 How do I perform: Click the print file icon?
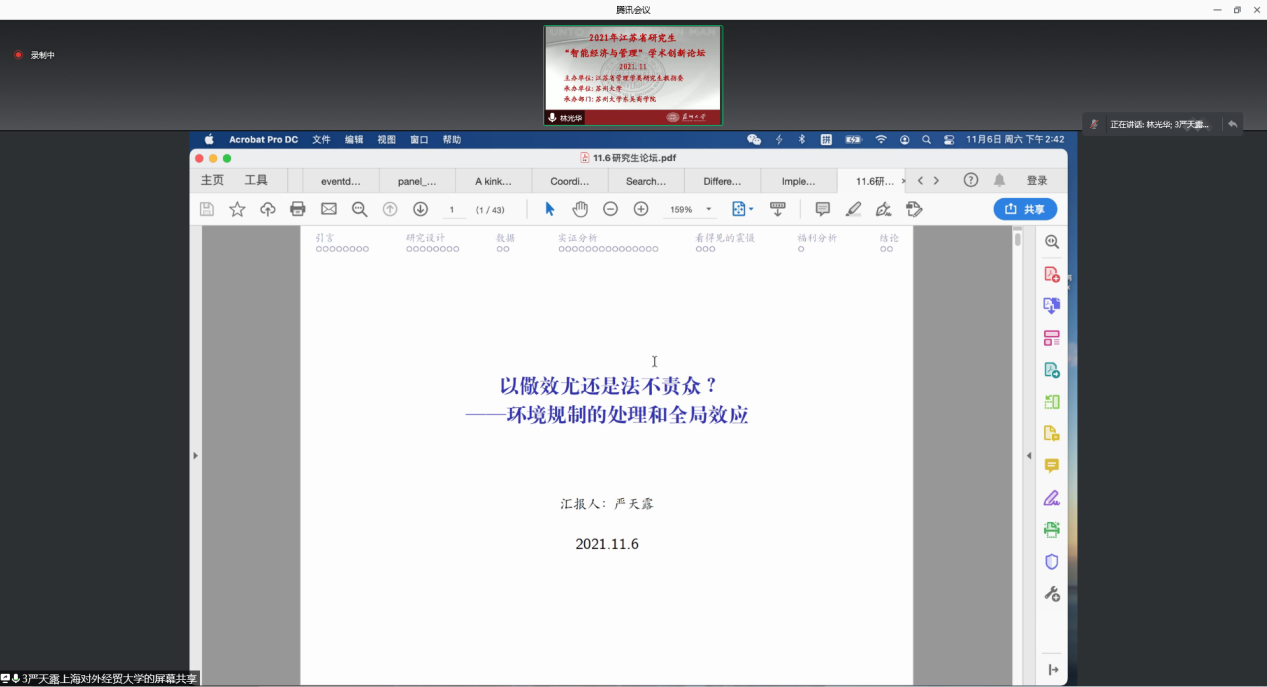(297, 209)
